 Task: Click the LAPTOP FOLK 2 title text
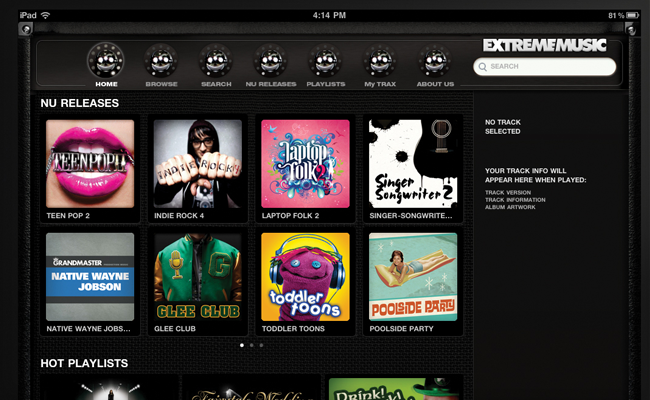[x=290, y=216]
